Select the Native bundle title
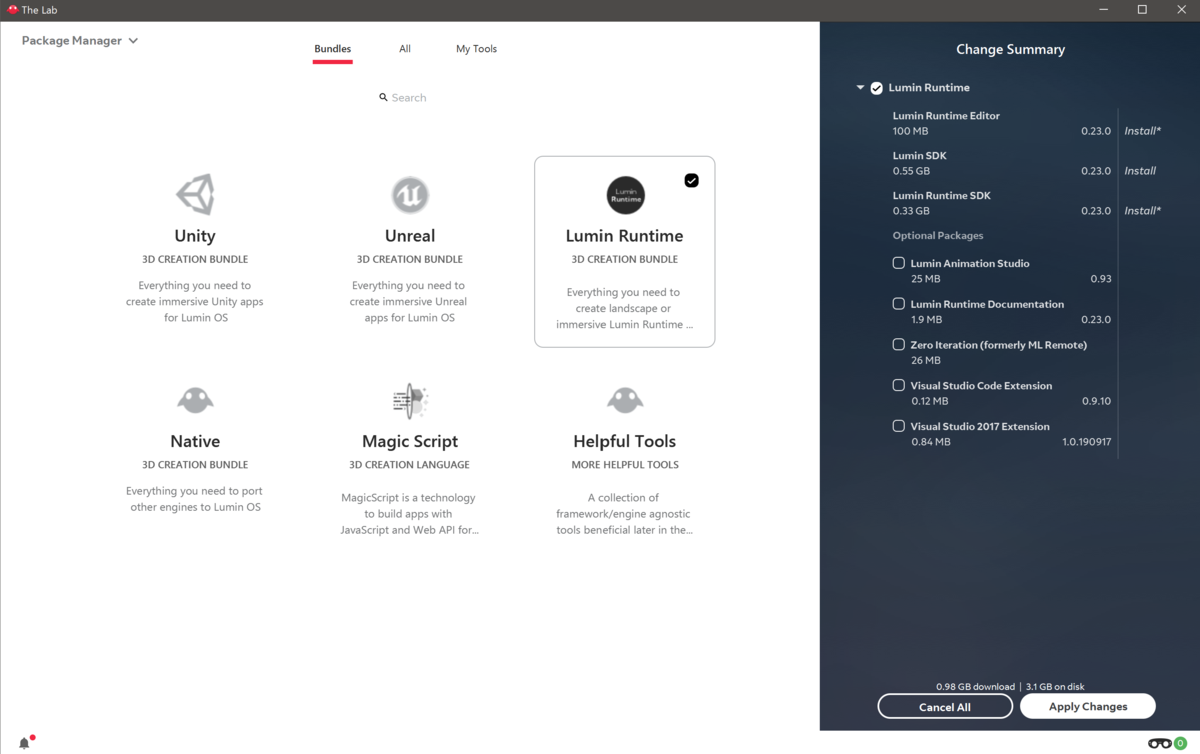The width and height of the screenshot is (1200, 754). click(195, 441)
